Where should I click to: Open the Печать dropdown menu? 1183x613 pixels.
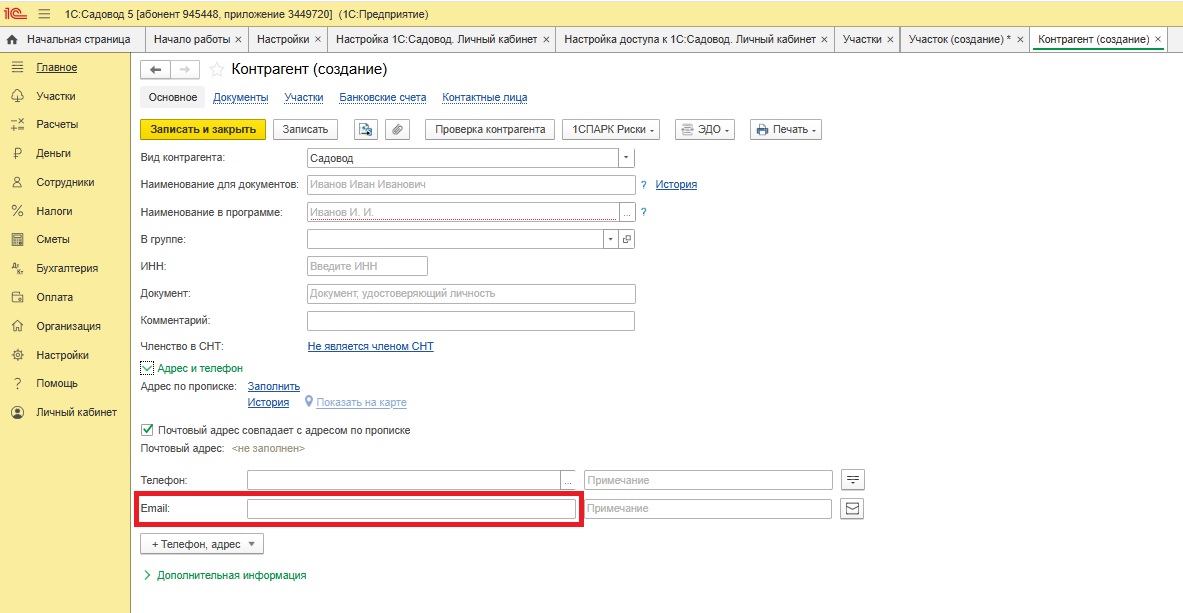[x=785, y=129]
